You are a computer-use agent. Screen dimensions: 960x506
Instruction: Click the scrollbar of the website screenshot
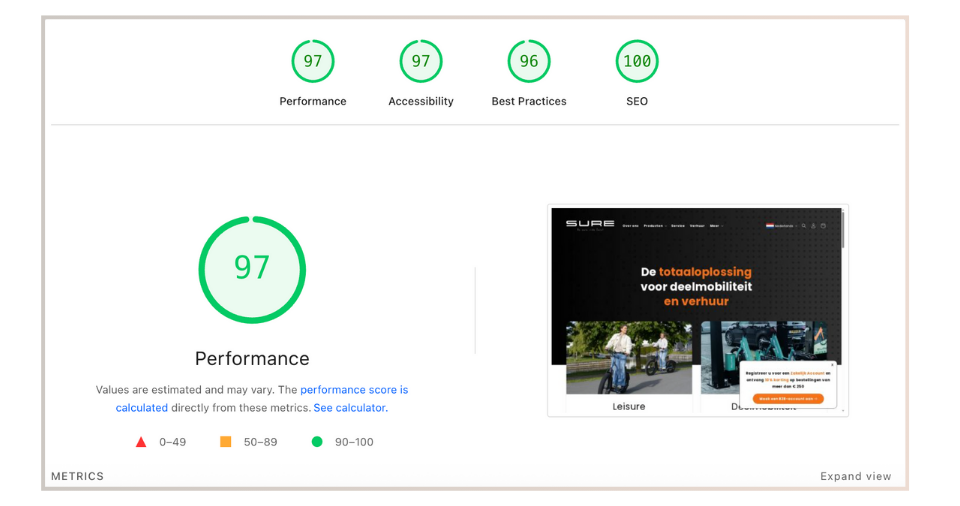pyautogui.click(x=843, y=230)
